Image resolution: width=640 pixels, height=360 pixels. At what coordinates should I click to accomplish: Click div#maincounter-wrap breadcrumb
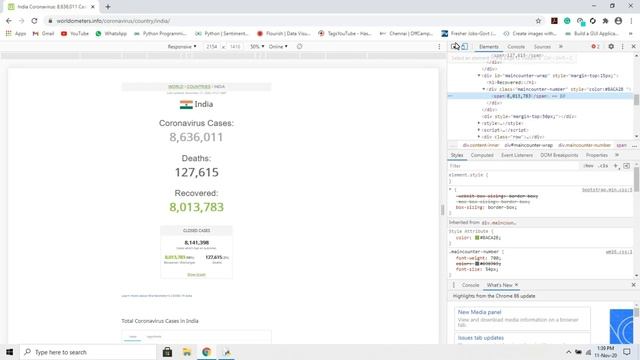(528, 145)
